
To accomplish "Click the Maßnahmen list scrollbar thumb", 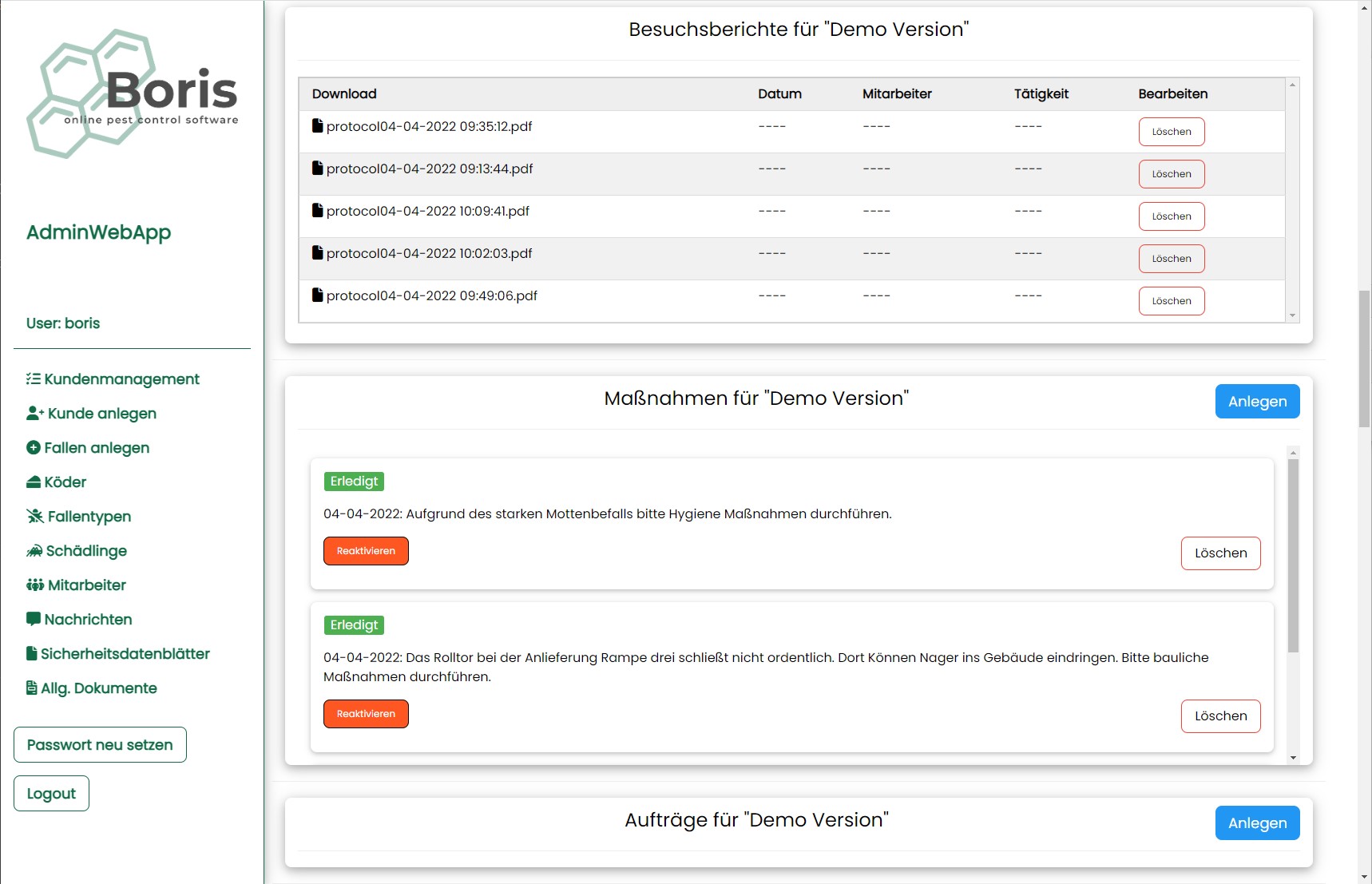I will (1293, 555).
